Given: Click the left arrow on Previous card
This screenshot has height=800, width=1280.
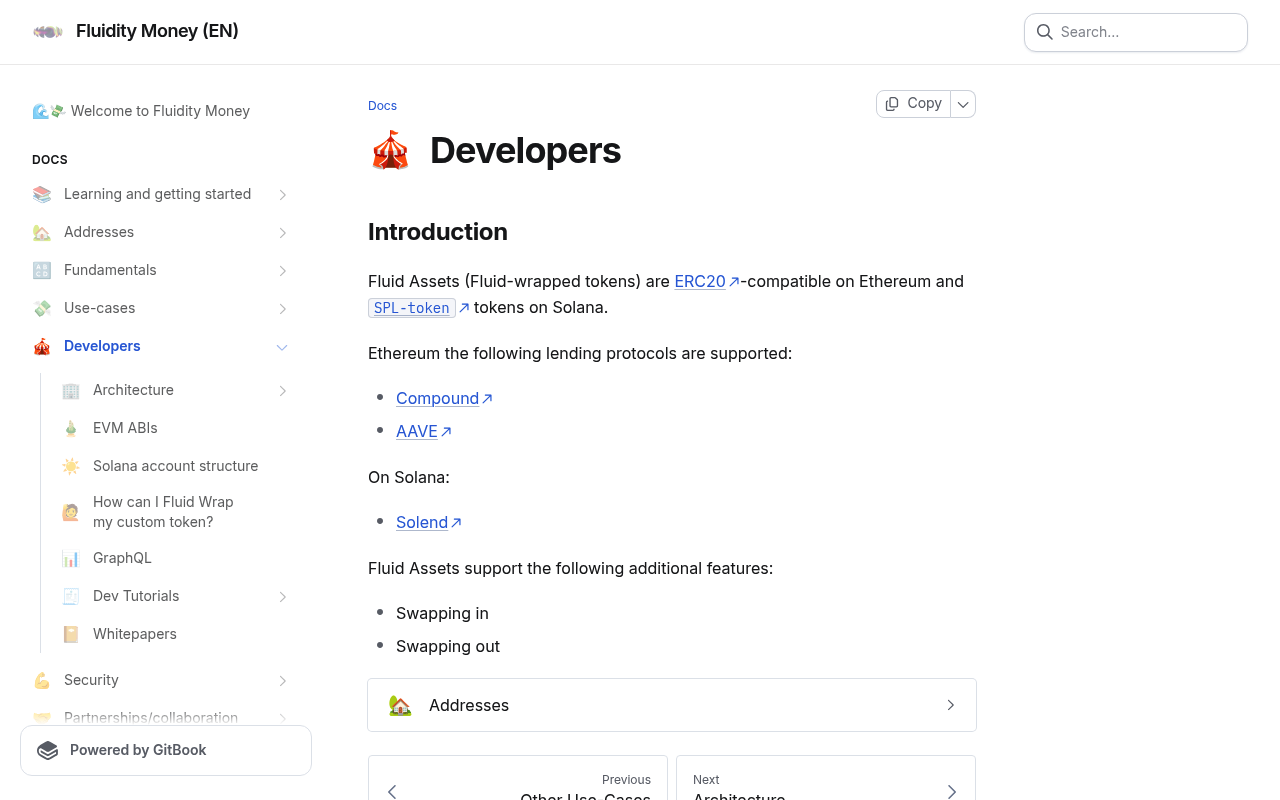Looking at the screenshot, I should (392, 792).
